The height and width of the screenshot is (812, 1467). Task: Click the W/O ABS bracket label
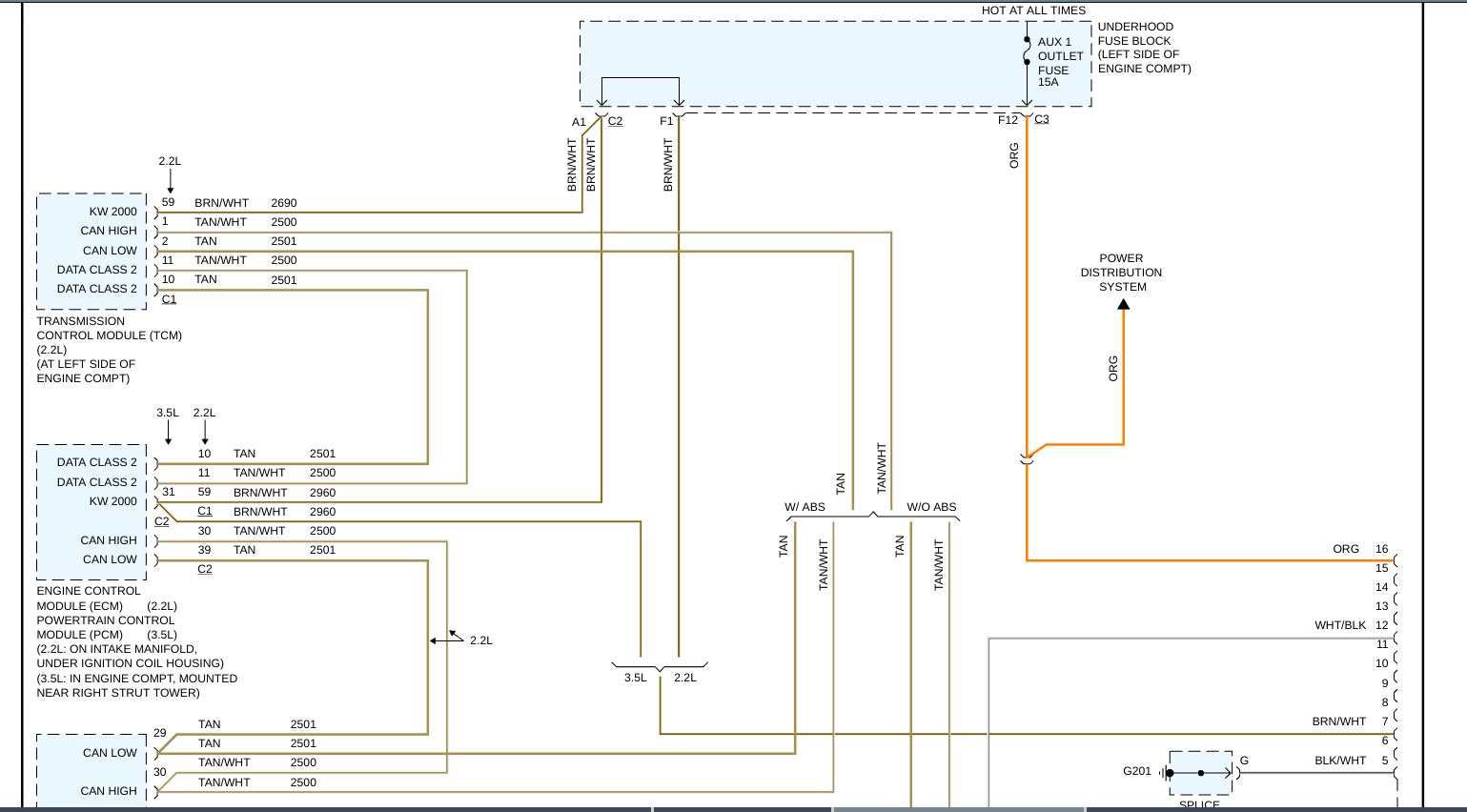pos(931,507)
